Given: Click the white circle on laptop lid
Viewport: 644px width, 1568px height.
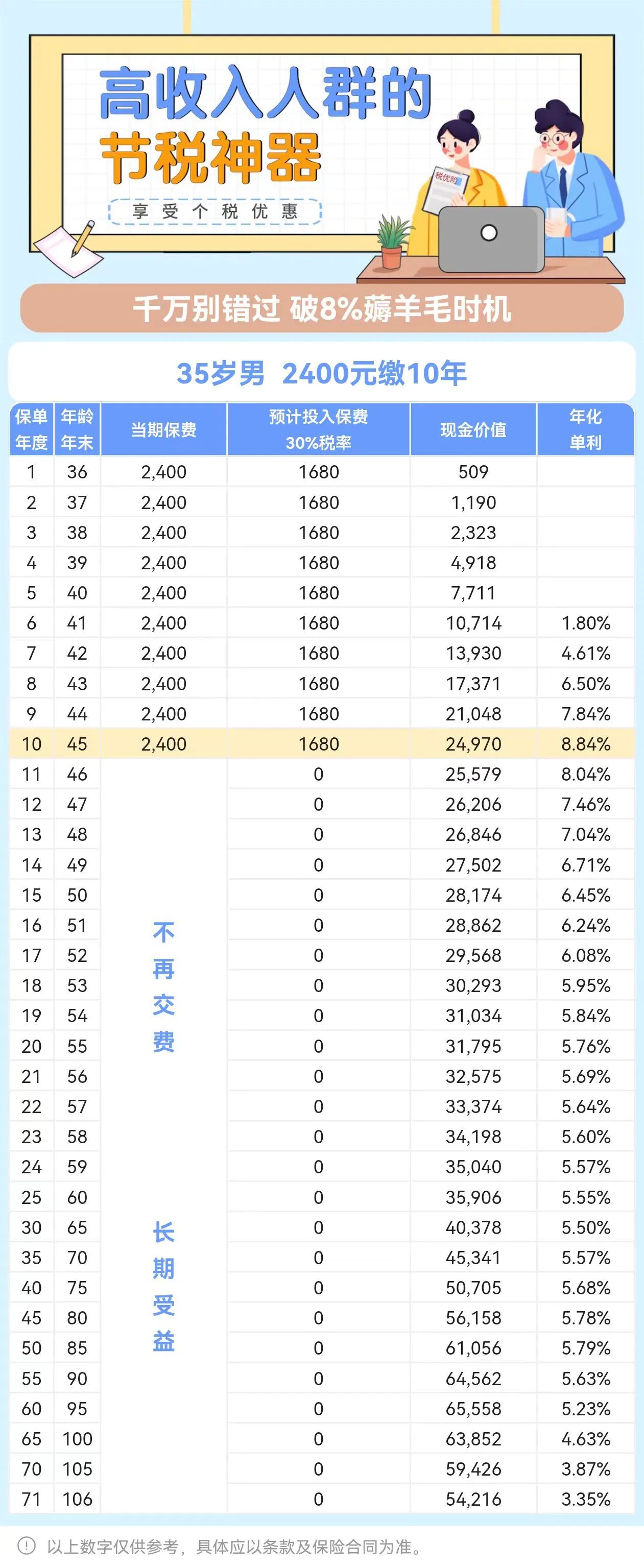Looking at the screenshot, I should tap(489, 232).
